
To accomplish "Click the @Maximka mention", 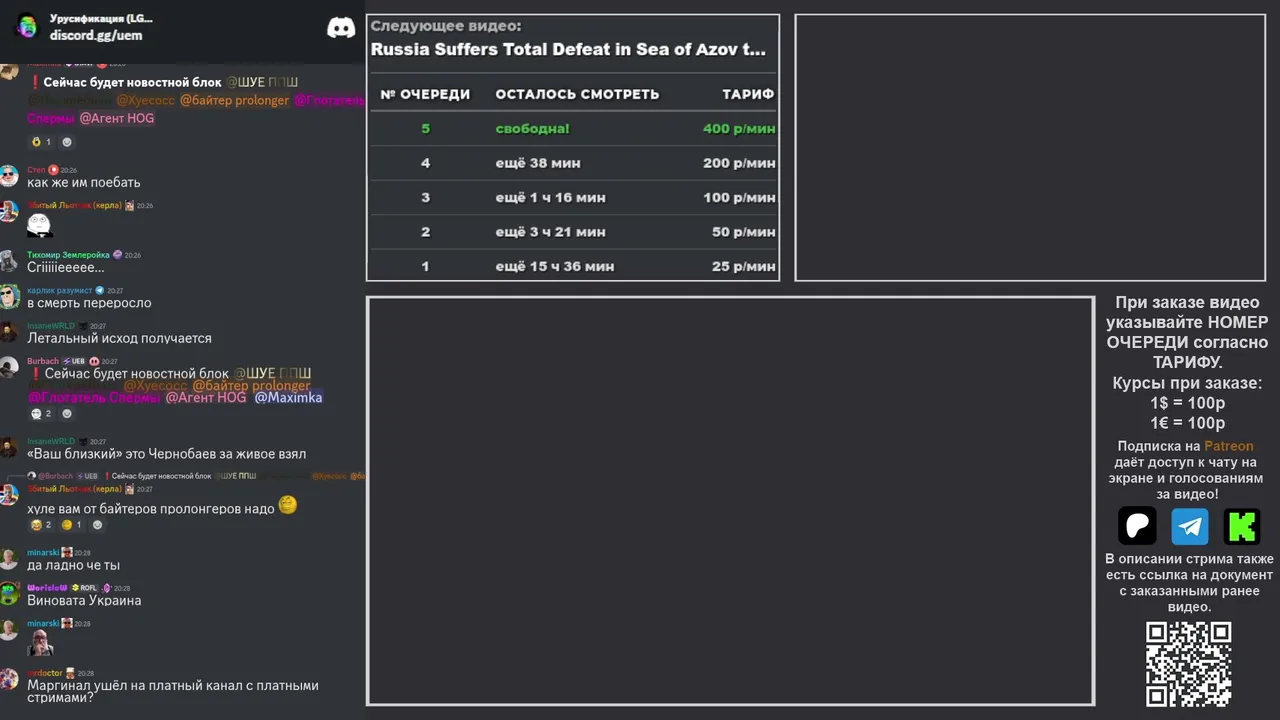I will (x=288, y=398).
